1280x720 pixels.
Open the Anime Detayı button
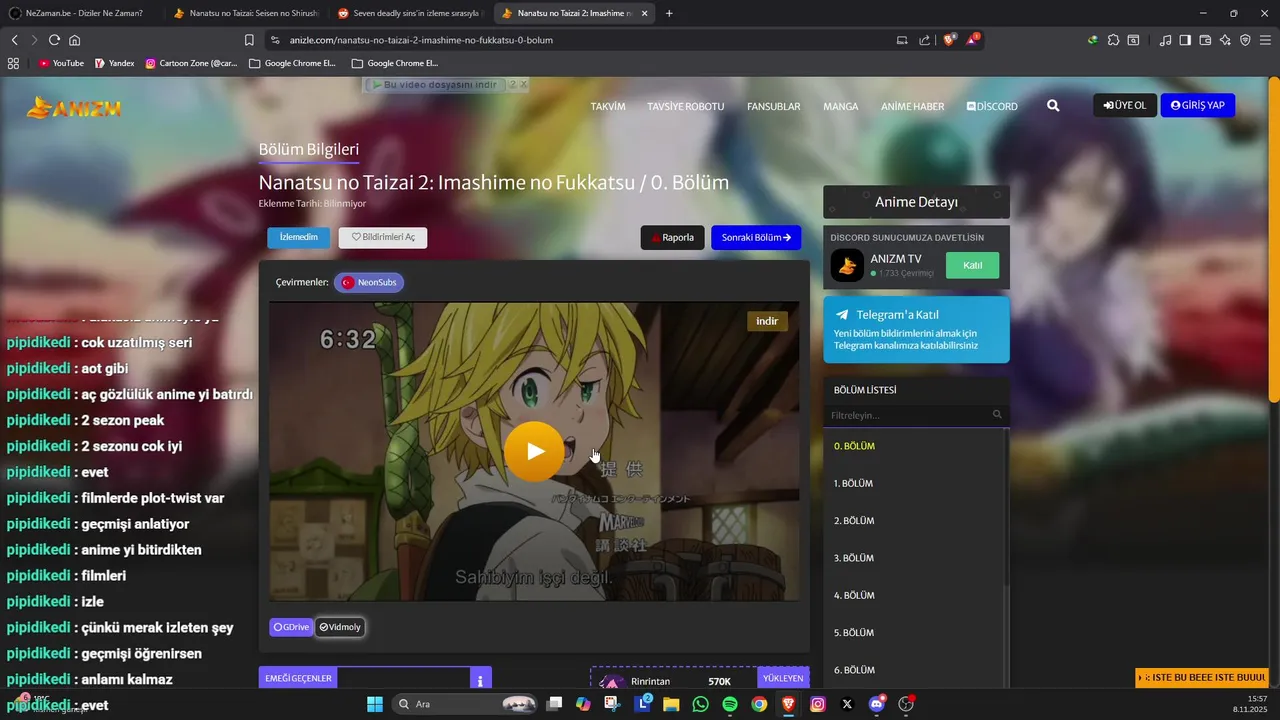916,202
